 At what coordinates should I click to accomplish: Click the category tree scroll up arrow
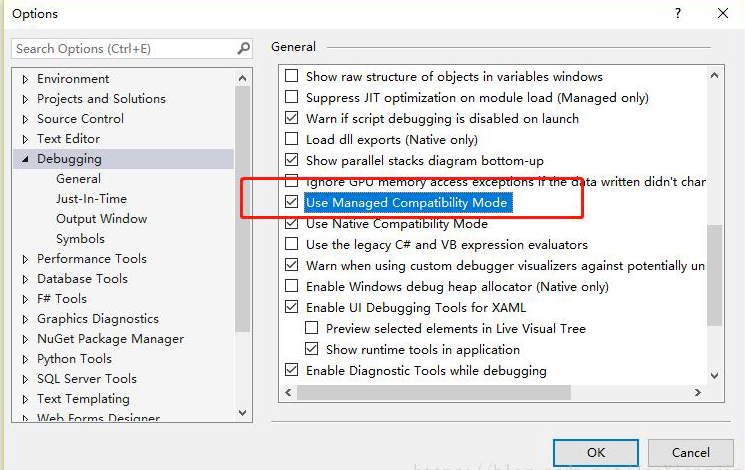(x=242, y=78)
